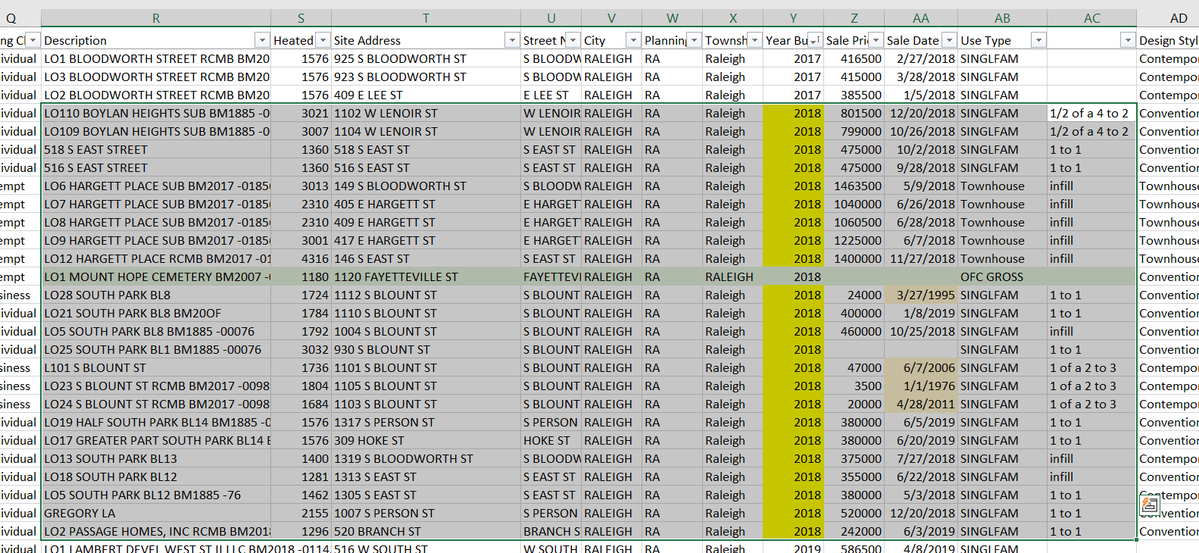Open the Sale Date filter dropdown

(948, 40)
